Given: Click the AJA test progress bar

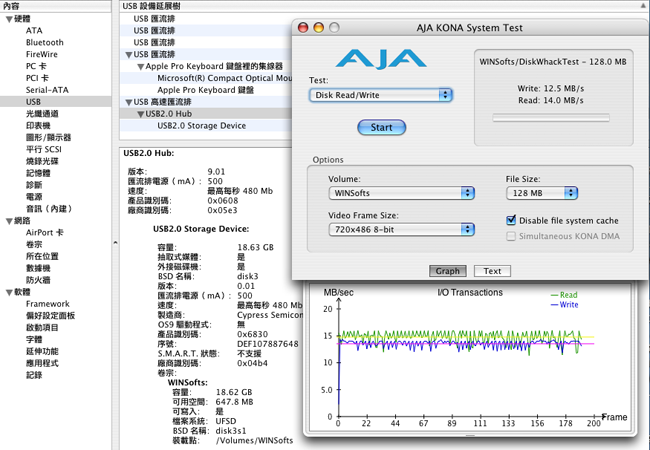Looking at the screenshot, I should click(551, 118).
